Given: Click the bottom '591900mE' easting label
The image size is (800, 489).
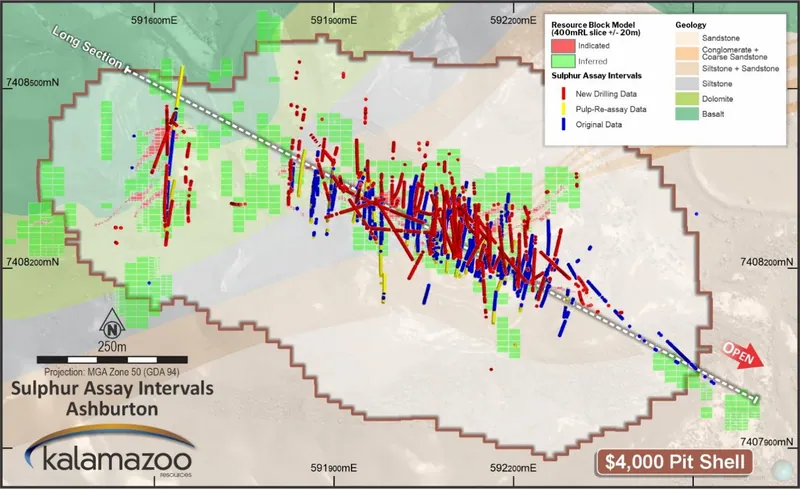Looking at the screenshot, I should pyautogui.click(x=334, y=468).
